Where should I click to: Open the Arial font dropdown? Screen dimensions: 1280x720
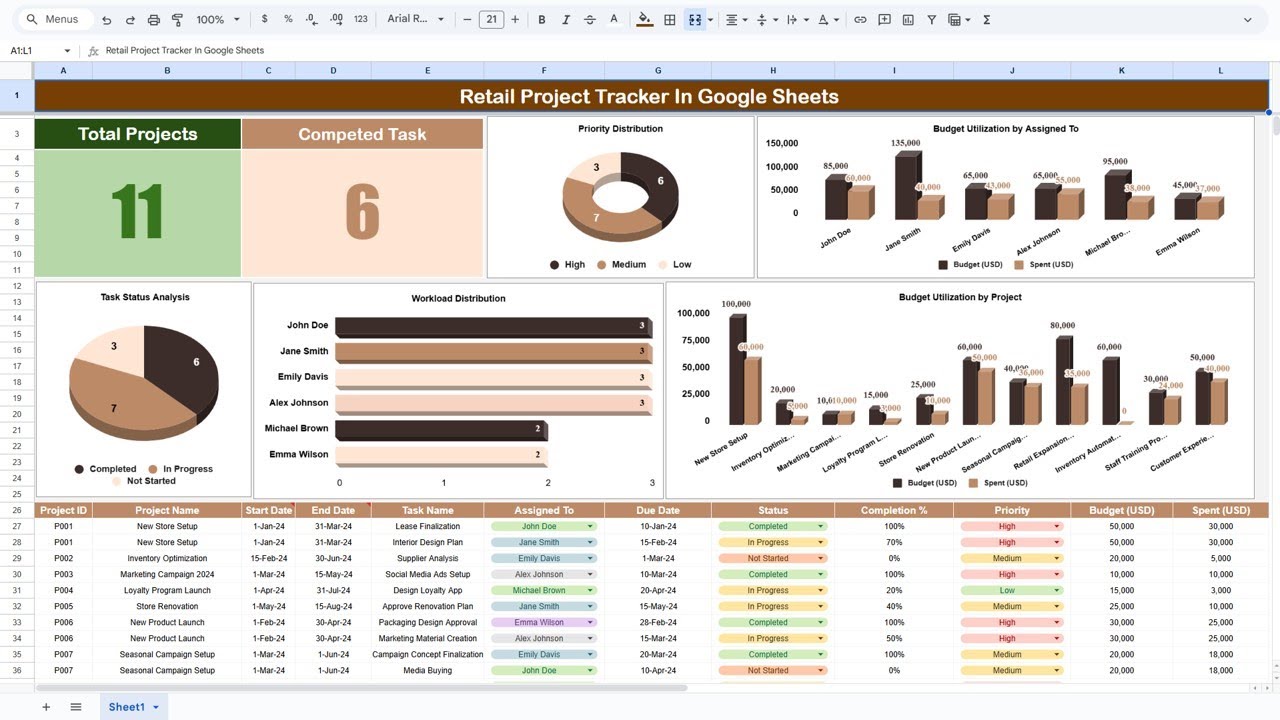(414, 19)
